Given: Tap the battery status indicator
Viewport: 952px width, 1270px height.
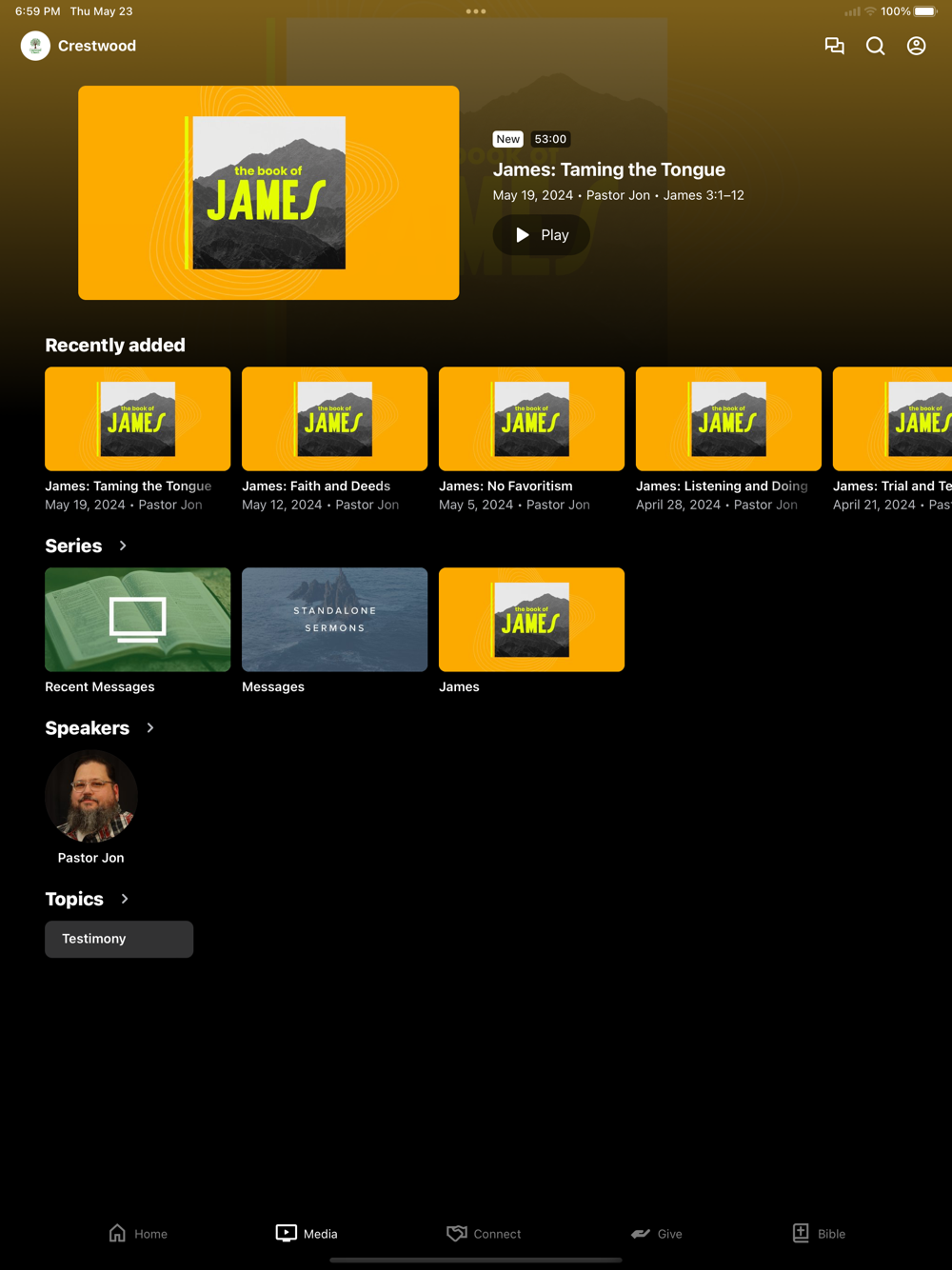Looking at the screenshot, I should 925,11.
